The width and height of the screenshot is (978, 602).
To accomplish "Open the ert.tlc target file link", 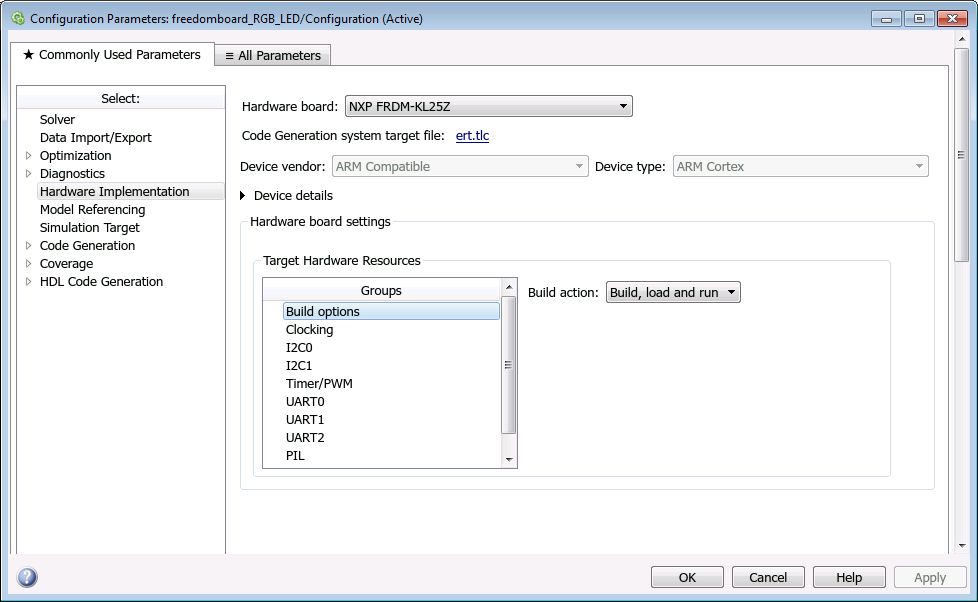I will (x=472, y=135).
